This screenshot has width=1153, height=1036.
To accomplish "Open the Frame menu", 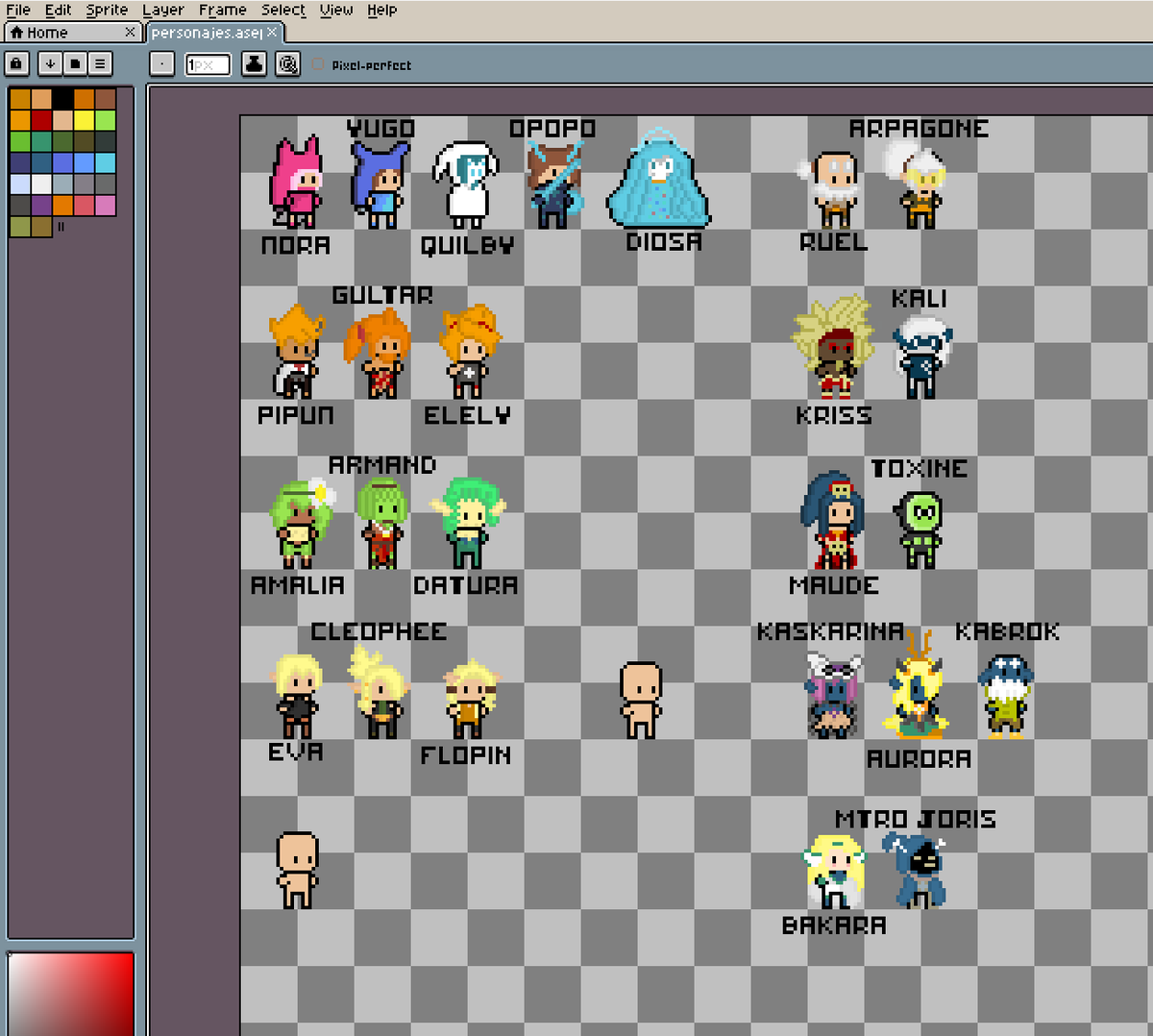I will (x=223, y=10).
